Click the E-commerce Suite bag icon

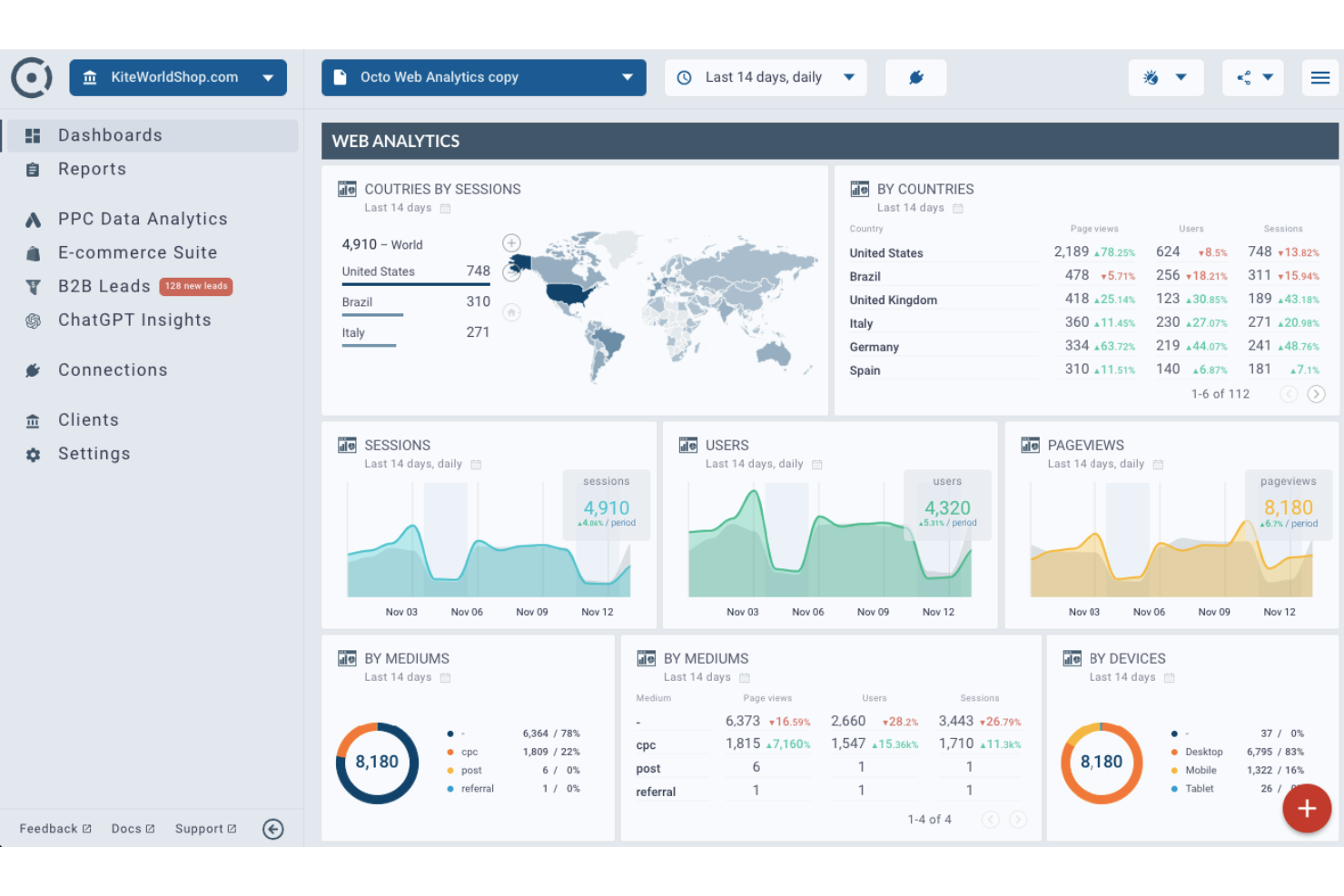pyautogui.click(x=33, y=253)
